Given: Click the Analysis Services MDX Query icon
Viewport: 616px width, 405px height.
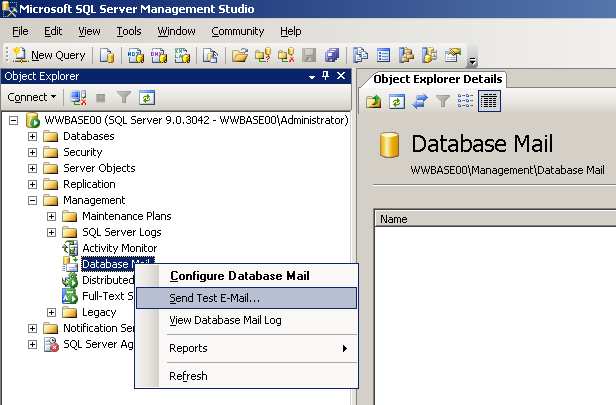Looking at the screenshot, I should click(136, 55).
